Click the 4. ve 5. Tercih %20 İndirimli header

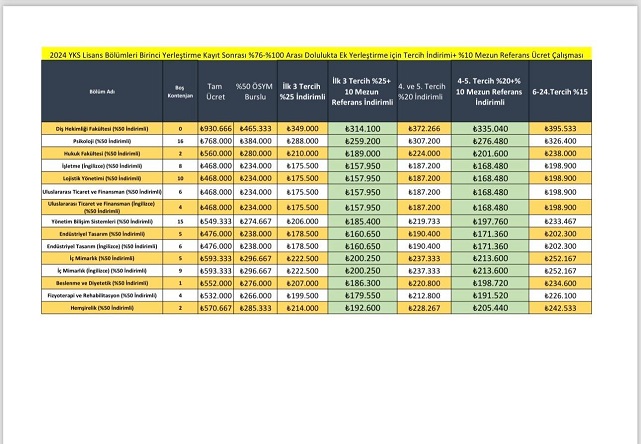[424, 91]
